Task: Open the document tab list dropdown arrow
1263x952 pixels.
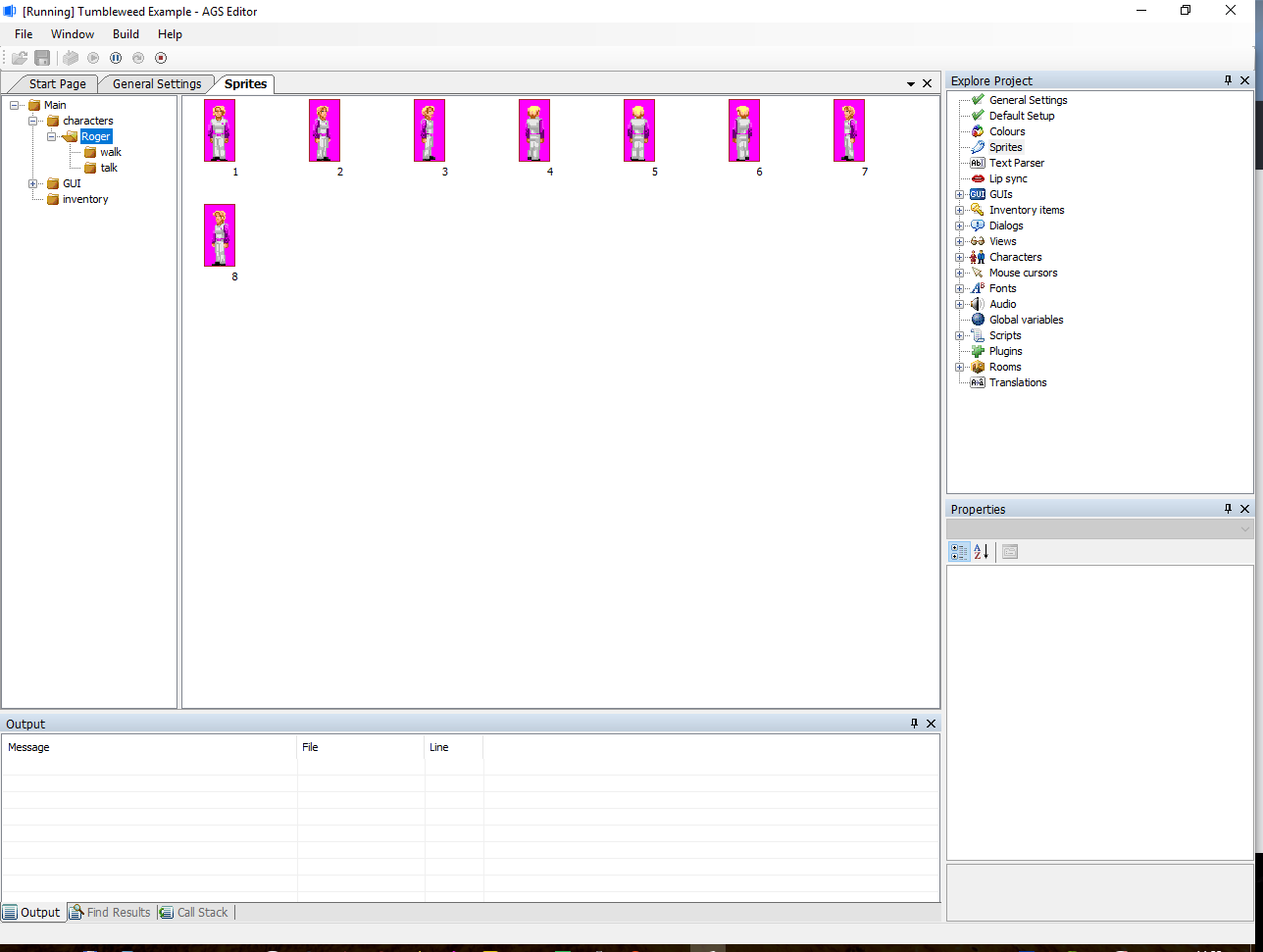Action: (x=911, y=84)
